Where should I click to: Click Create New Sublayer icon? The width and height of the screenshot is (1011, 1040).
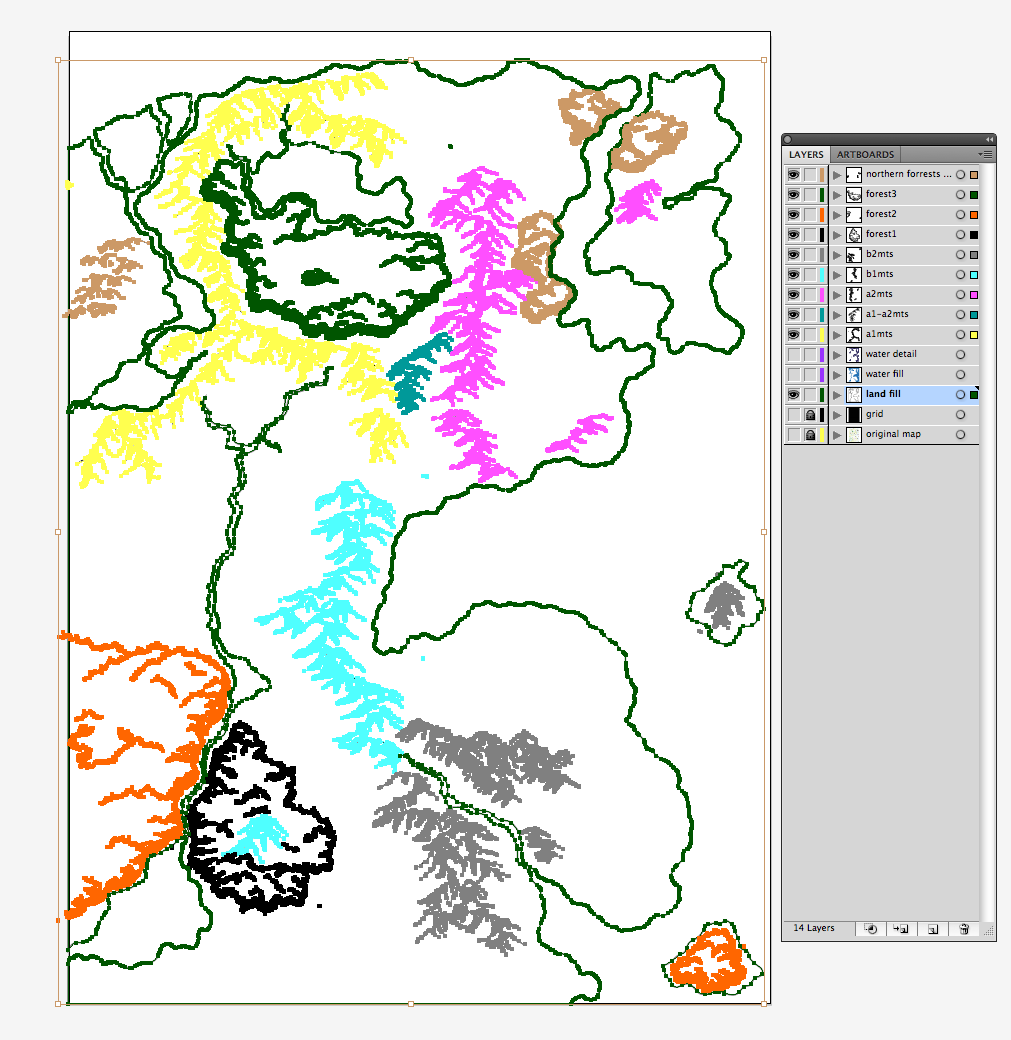pyautogui.click(x=901, y=929)
